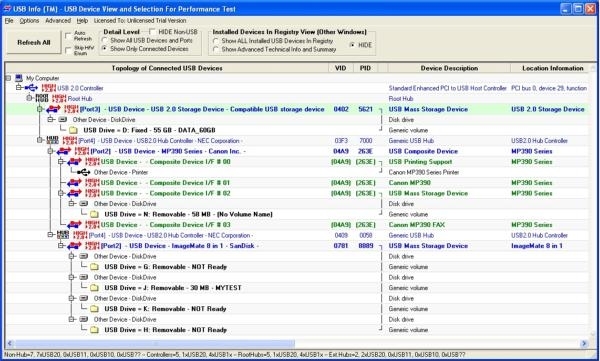Open the File menu
The image size is (600, 361).
tap(9, 21)
